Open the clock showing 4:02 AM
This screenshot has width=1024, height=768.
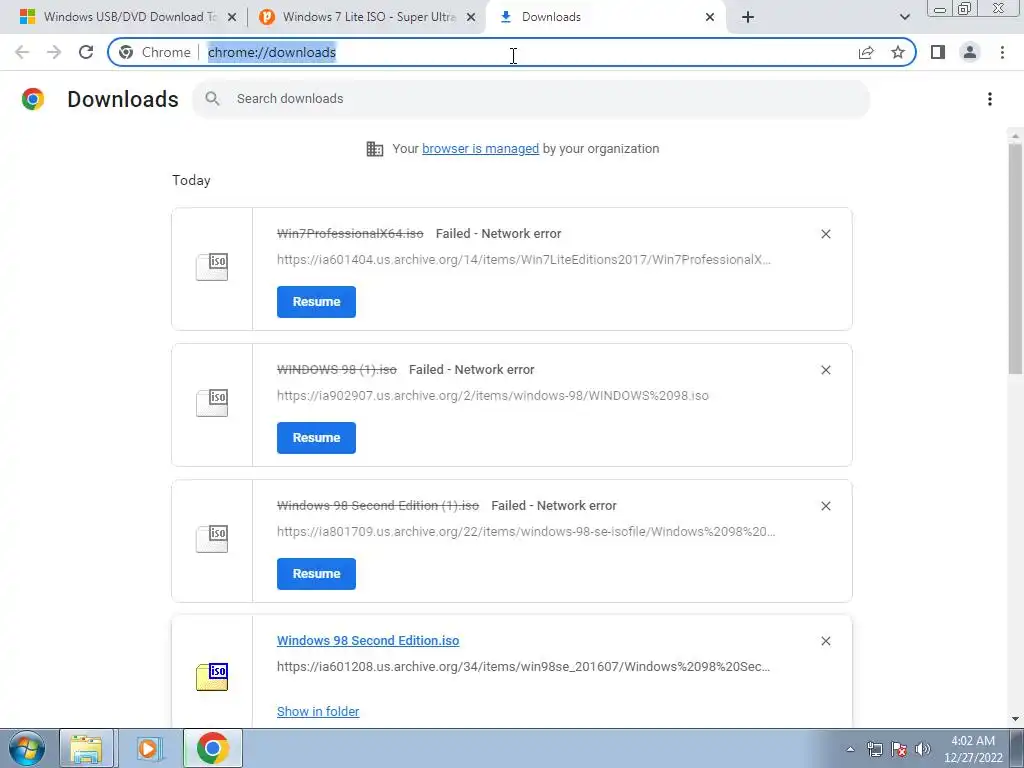click(973, 749)
